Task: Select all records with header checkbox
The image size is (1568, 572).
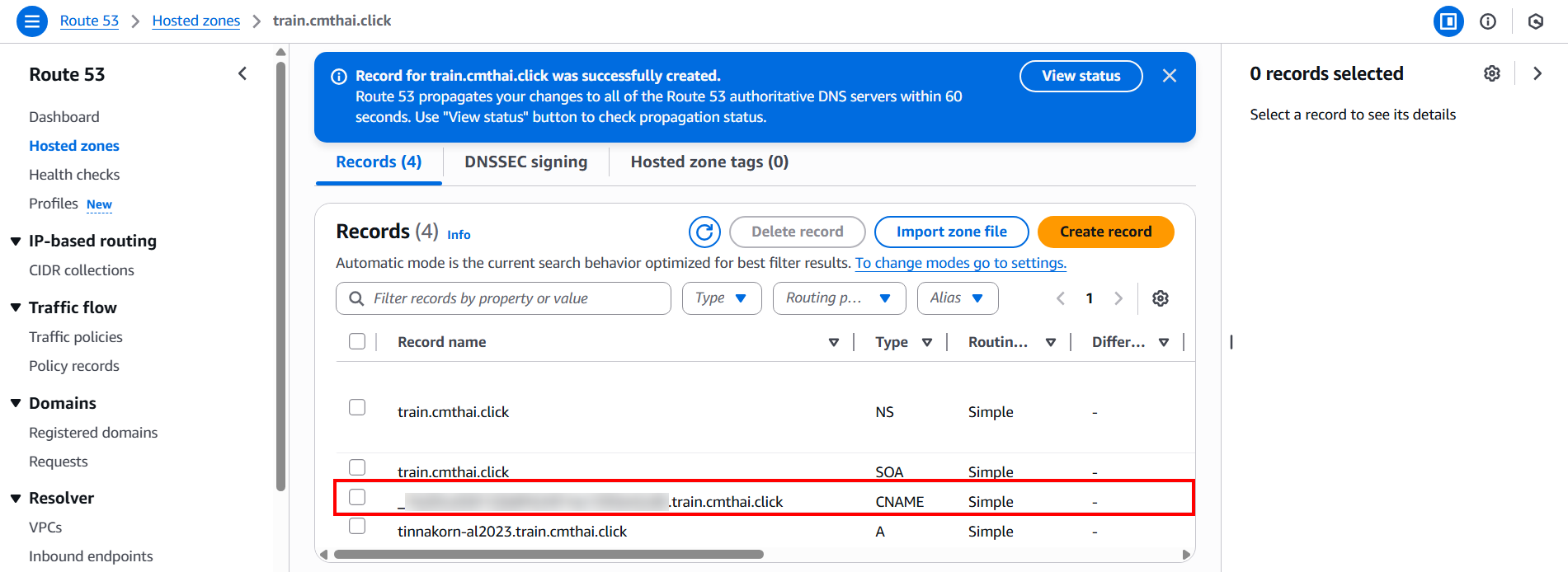Action: point(357,341)
